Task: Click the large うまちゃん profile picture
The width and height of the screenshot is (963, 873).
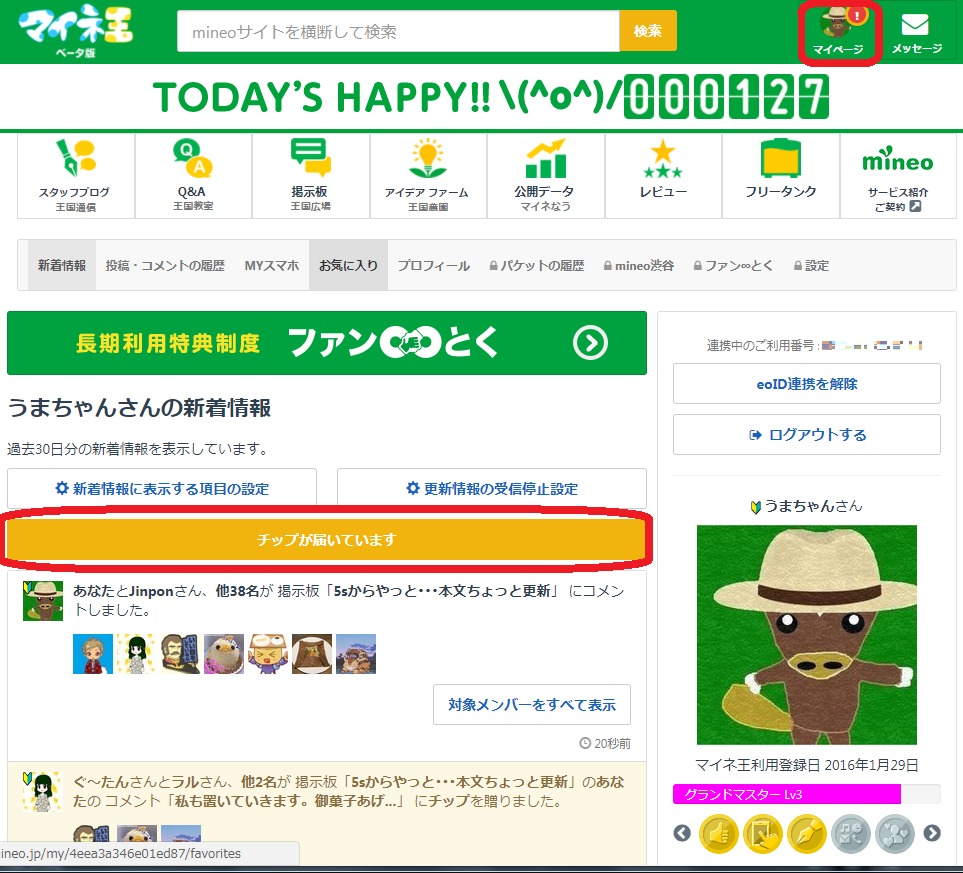Action: pos(806,635)
